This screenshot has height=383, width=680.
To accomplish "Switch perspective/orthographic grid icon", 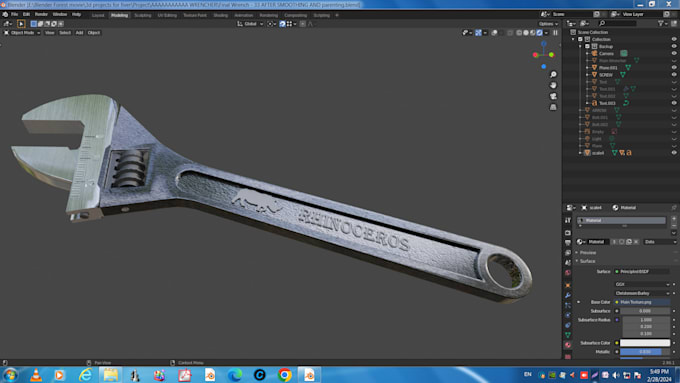I will tap(553, 107).
